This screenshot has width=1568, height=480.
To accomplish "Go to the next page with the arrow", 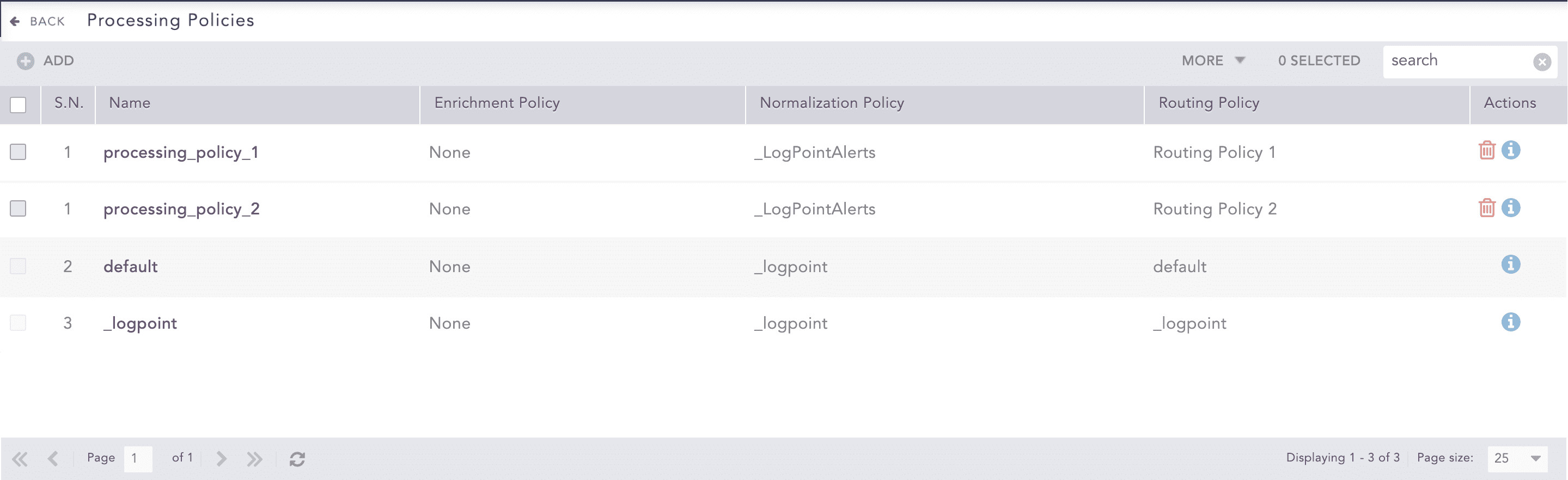I will pos(221,459).
